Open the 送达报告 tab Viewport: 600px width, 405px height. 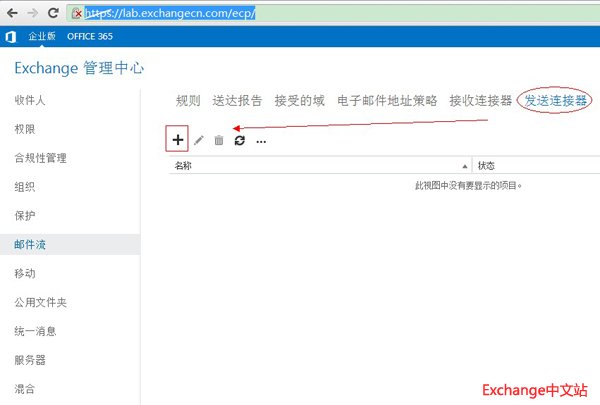pyautogui.click(x=237, y=101)
